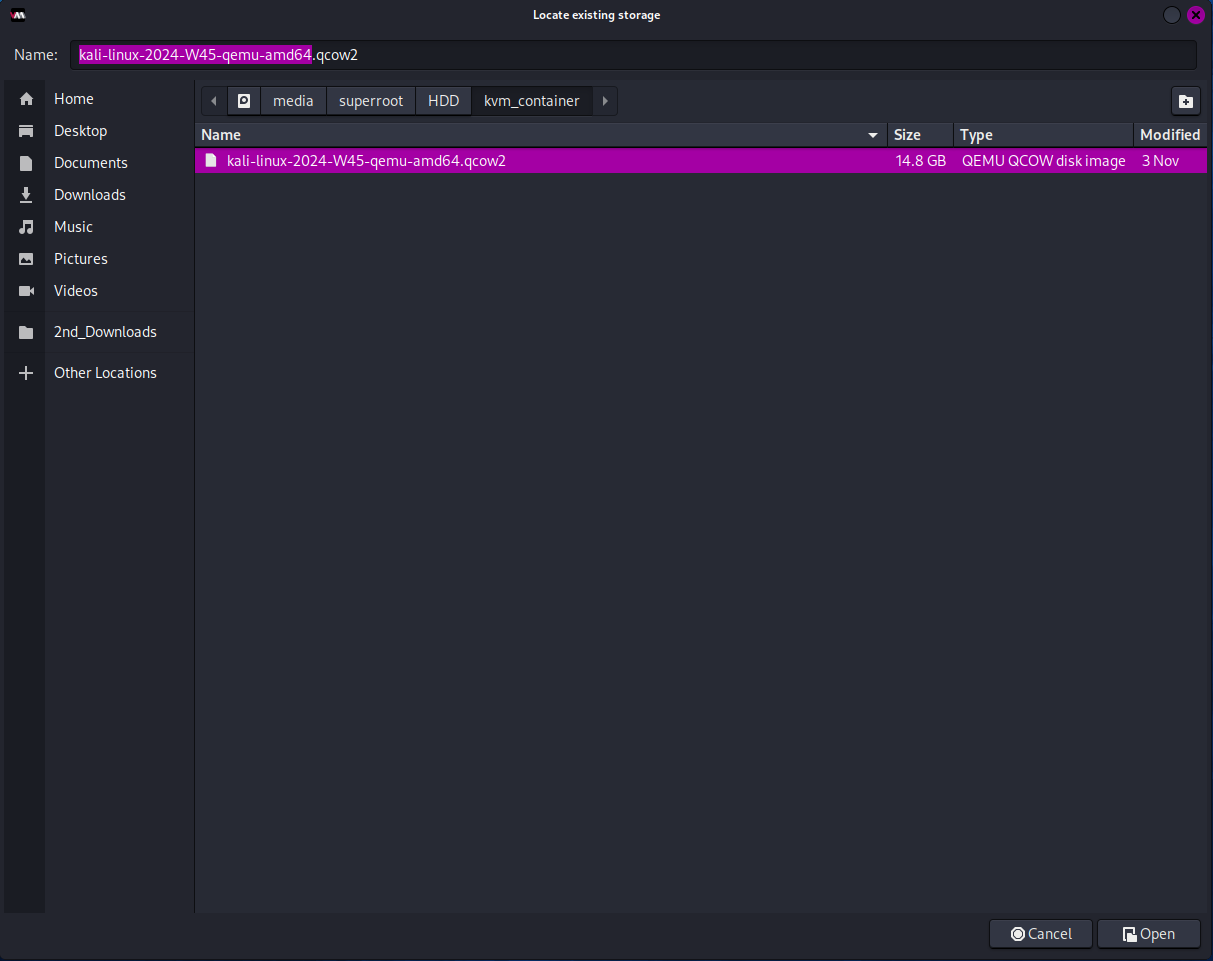Click the 14.8 GB size cell

[x=921, y=160]
